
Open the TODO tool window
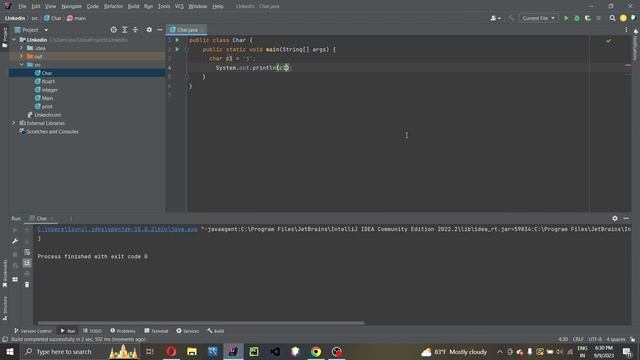[92, 331]
